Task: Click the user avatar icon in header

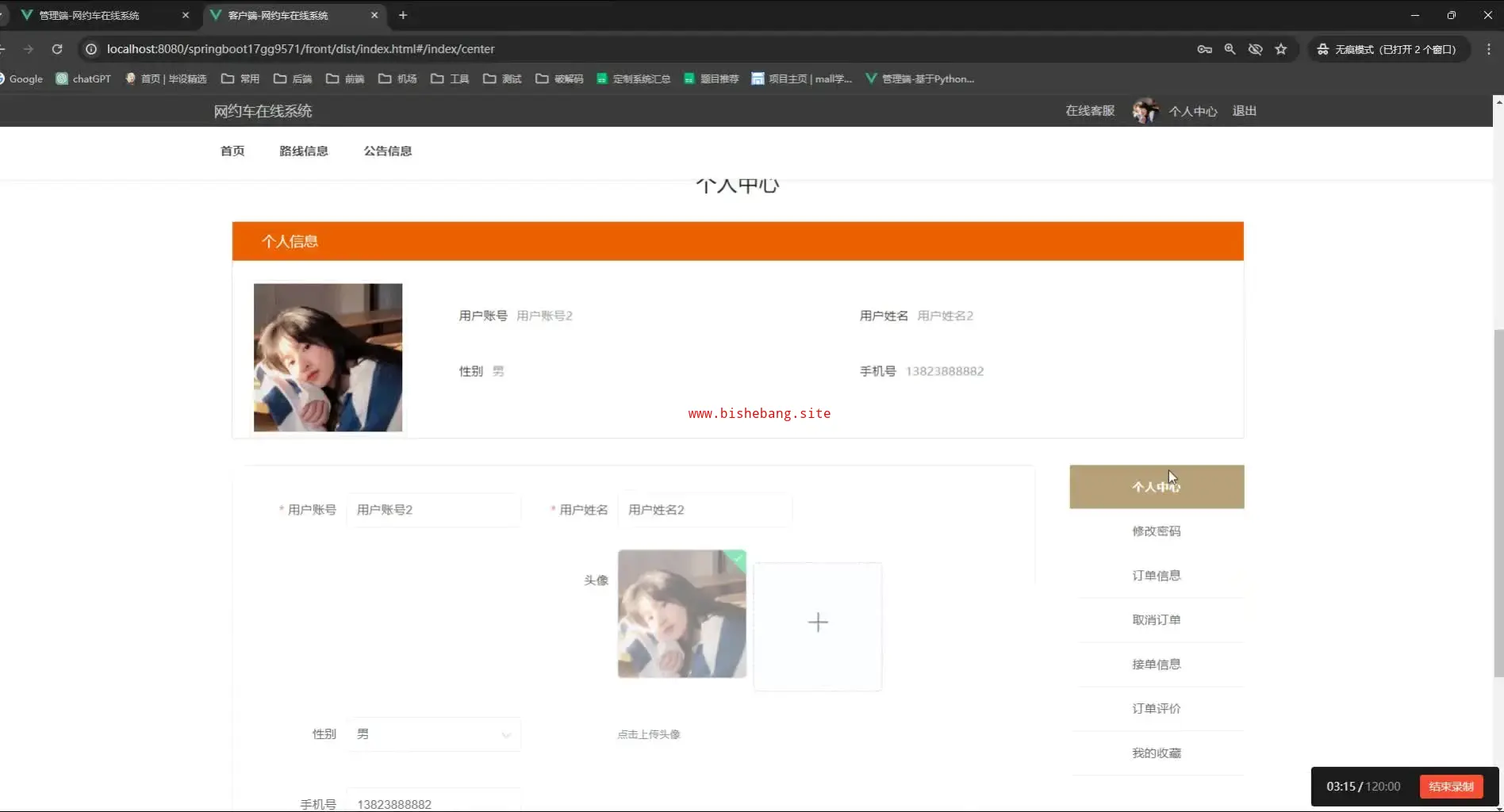Action: [x=1145, y=111]
